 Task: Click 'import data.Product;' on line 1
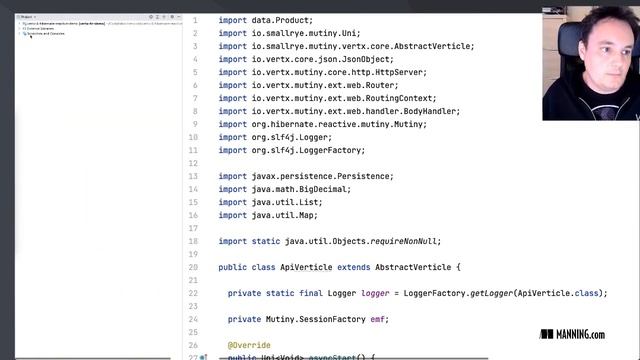click(x=266, y=20)
